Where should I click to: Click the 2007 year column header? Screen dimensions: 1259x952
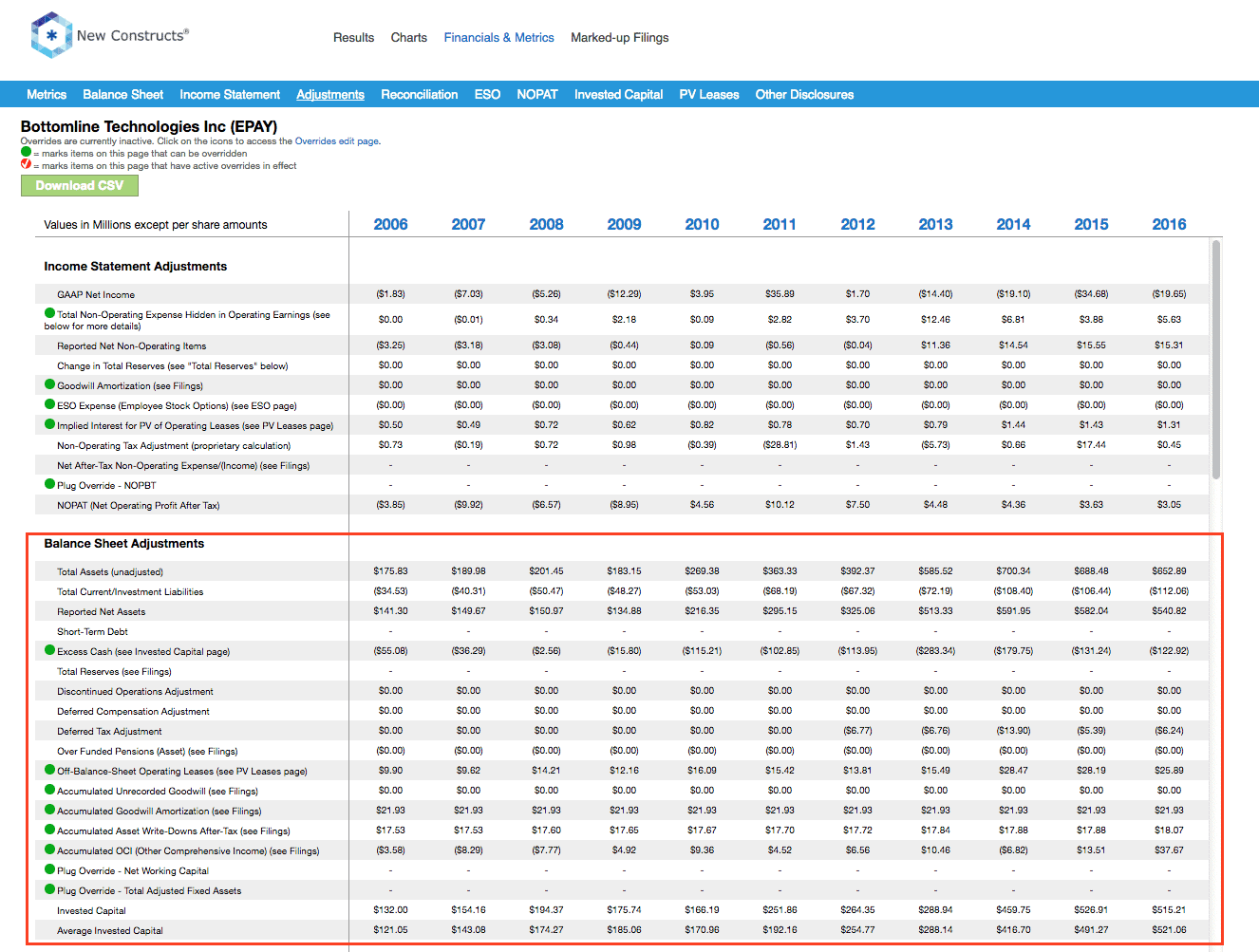pyautogui.click(x=468, y=224)
